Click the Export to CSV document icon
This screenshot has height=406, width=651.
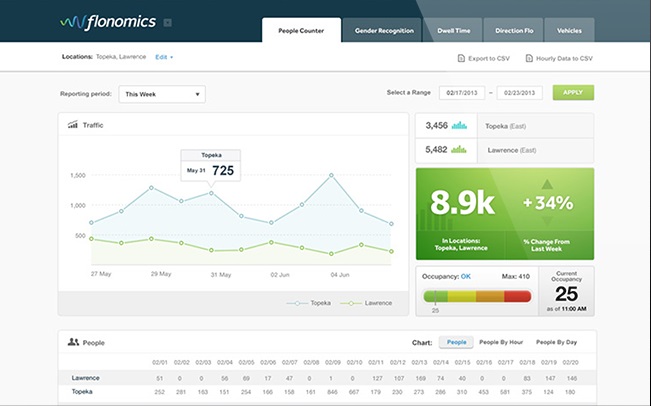tap(461, 58)
